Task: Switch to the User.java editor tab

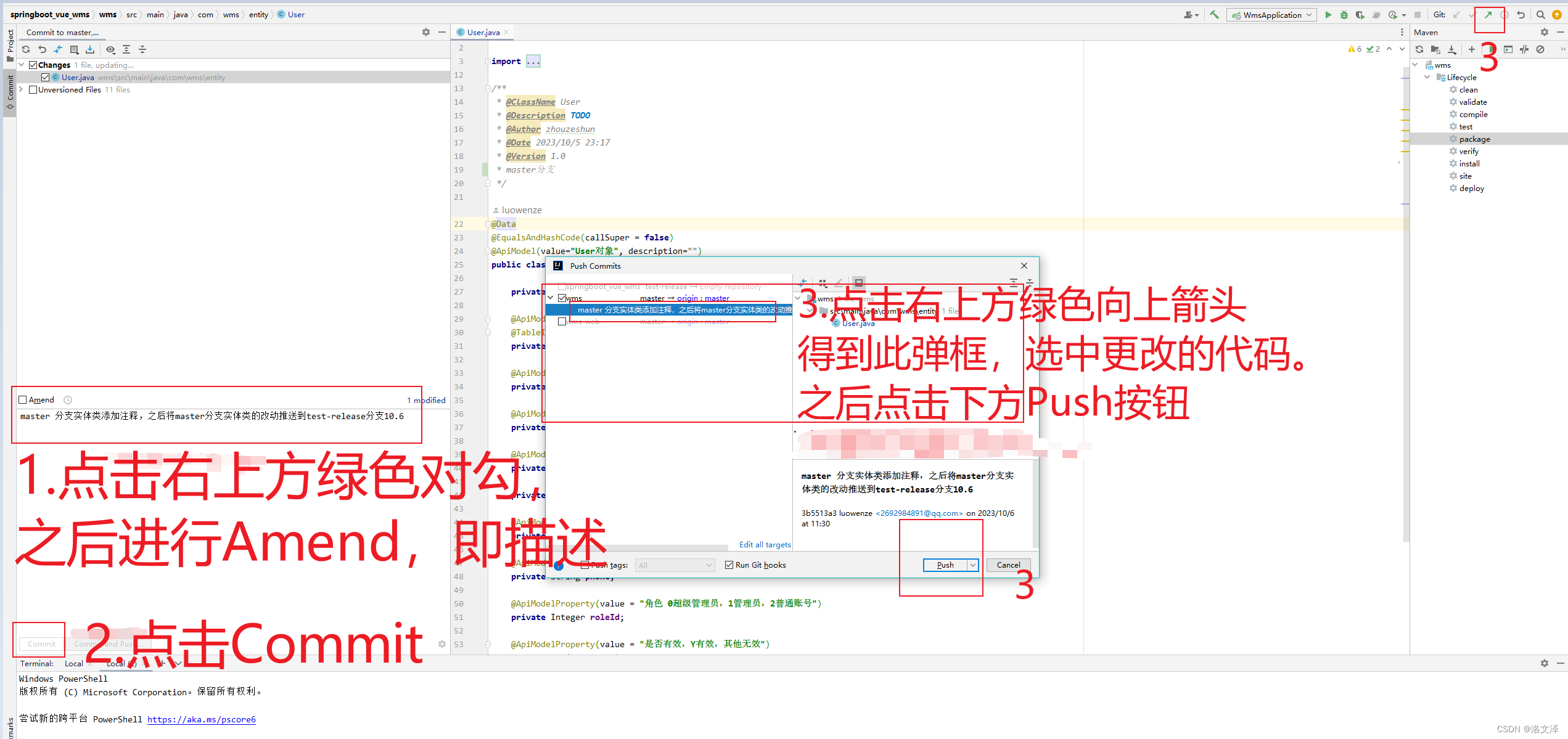Action: click(x=483, y=32)
